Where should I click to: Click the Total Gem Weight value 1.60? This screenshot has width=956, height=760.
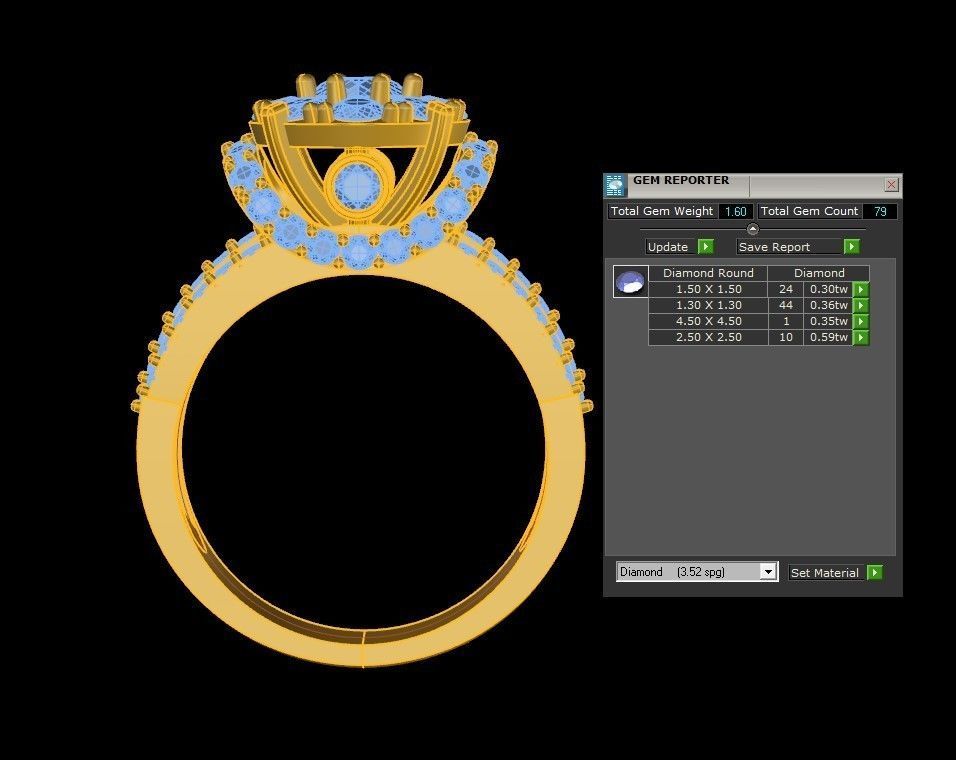click(735, 211)
